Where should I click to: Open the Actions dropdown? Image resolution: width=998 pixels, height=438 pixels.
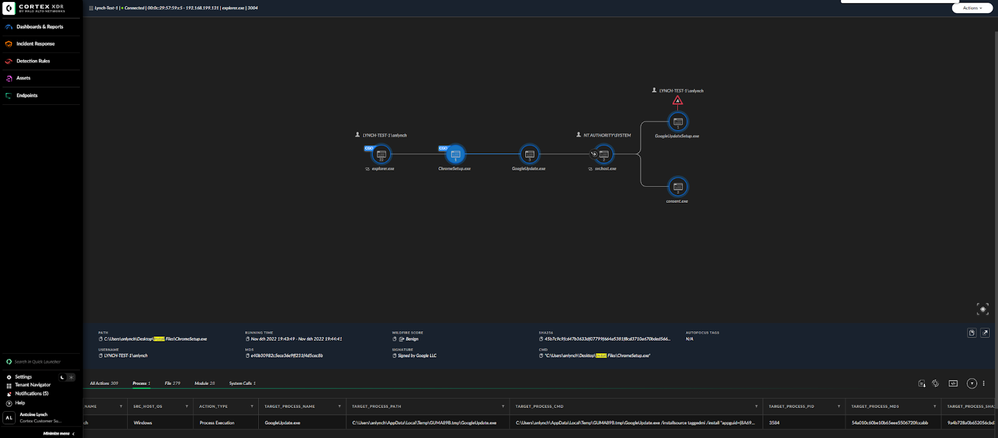coord(972,8)
